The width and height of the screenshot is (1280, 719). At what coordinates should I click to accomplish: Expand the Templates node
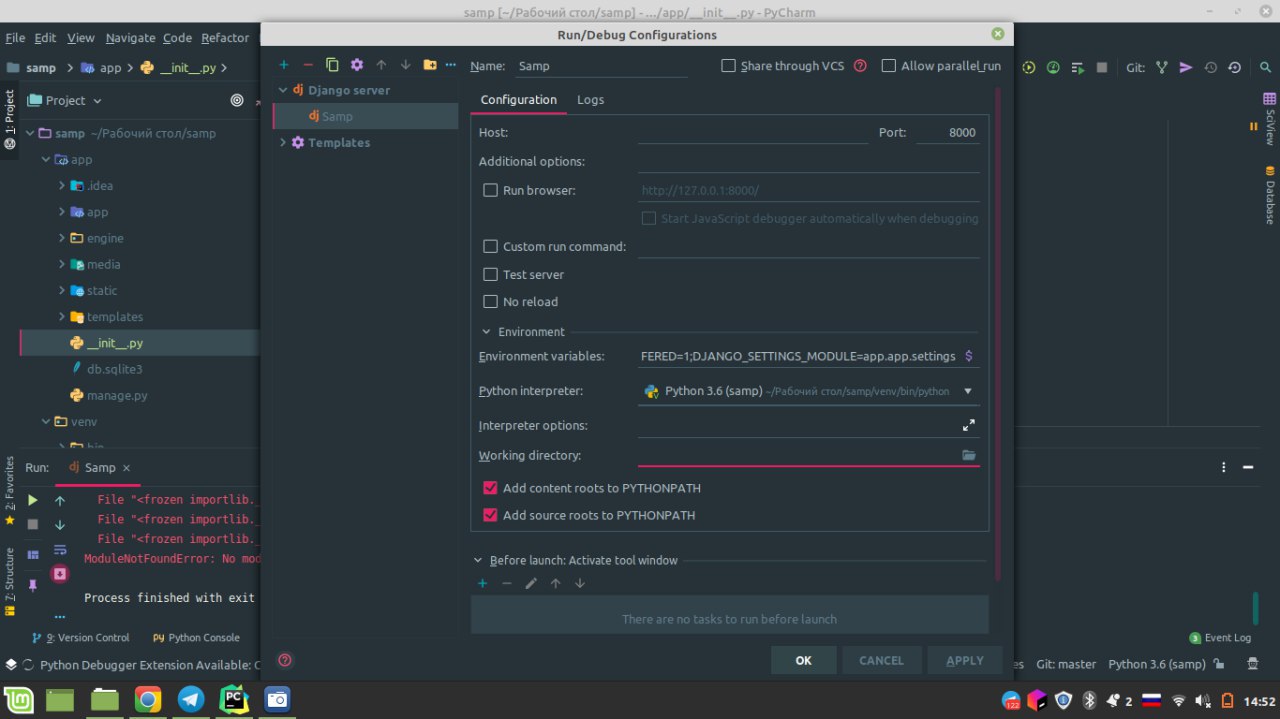tap(283, 142)
